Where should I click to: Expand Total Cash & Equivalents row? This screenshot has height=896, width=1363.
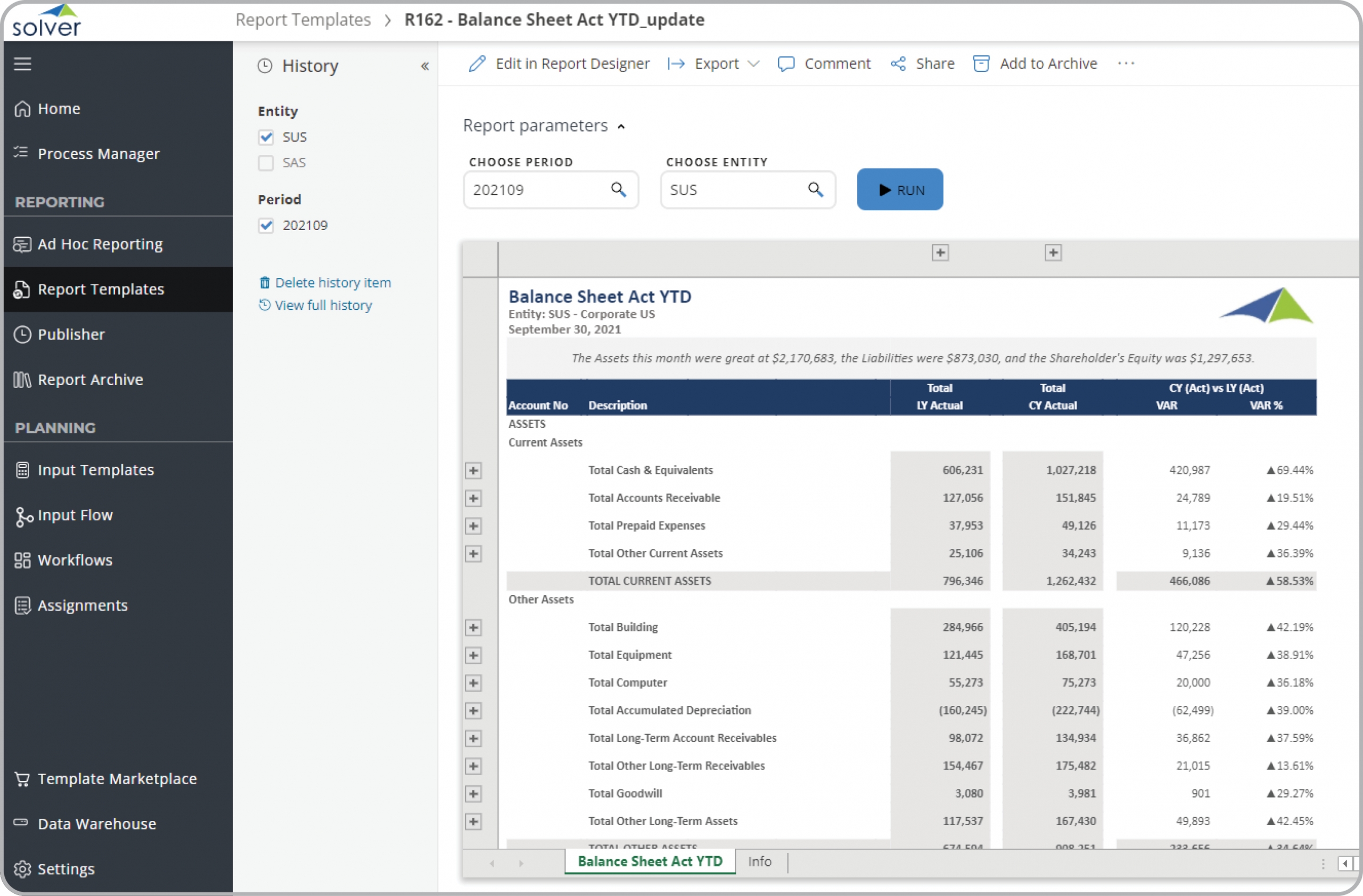point(473,471)
